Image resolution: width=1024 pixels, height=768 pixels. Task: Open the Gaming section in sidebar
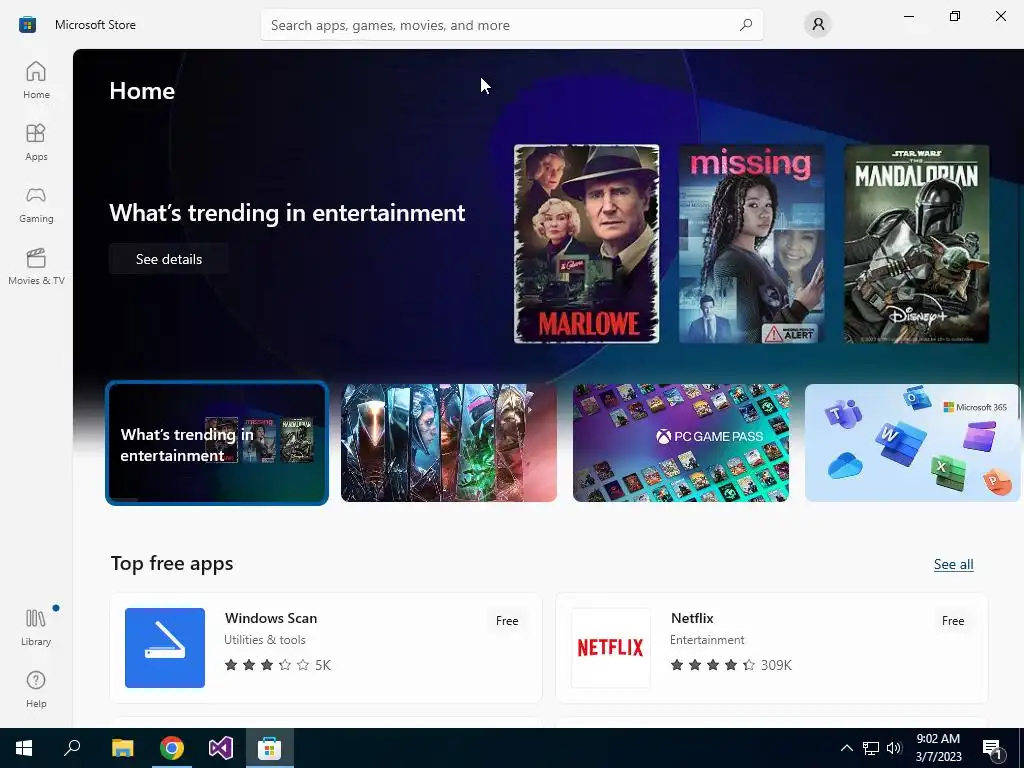pyautogui.click(x=36, y=204)
